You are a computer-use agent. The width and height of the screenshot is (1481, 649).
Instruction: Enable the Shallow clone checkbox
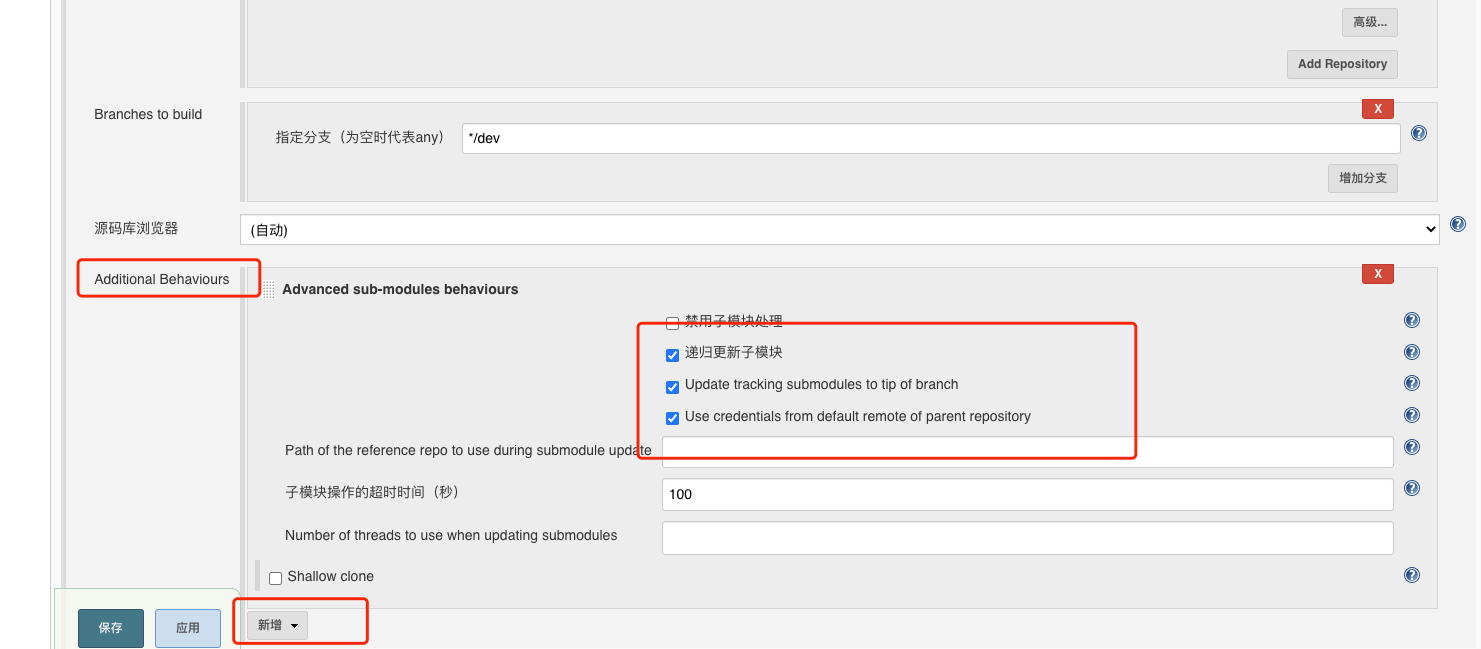[x=275, y=578]
